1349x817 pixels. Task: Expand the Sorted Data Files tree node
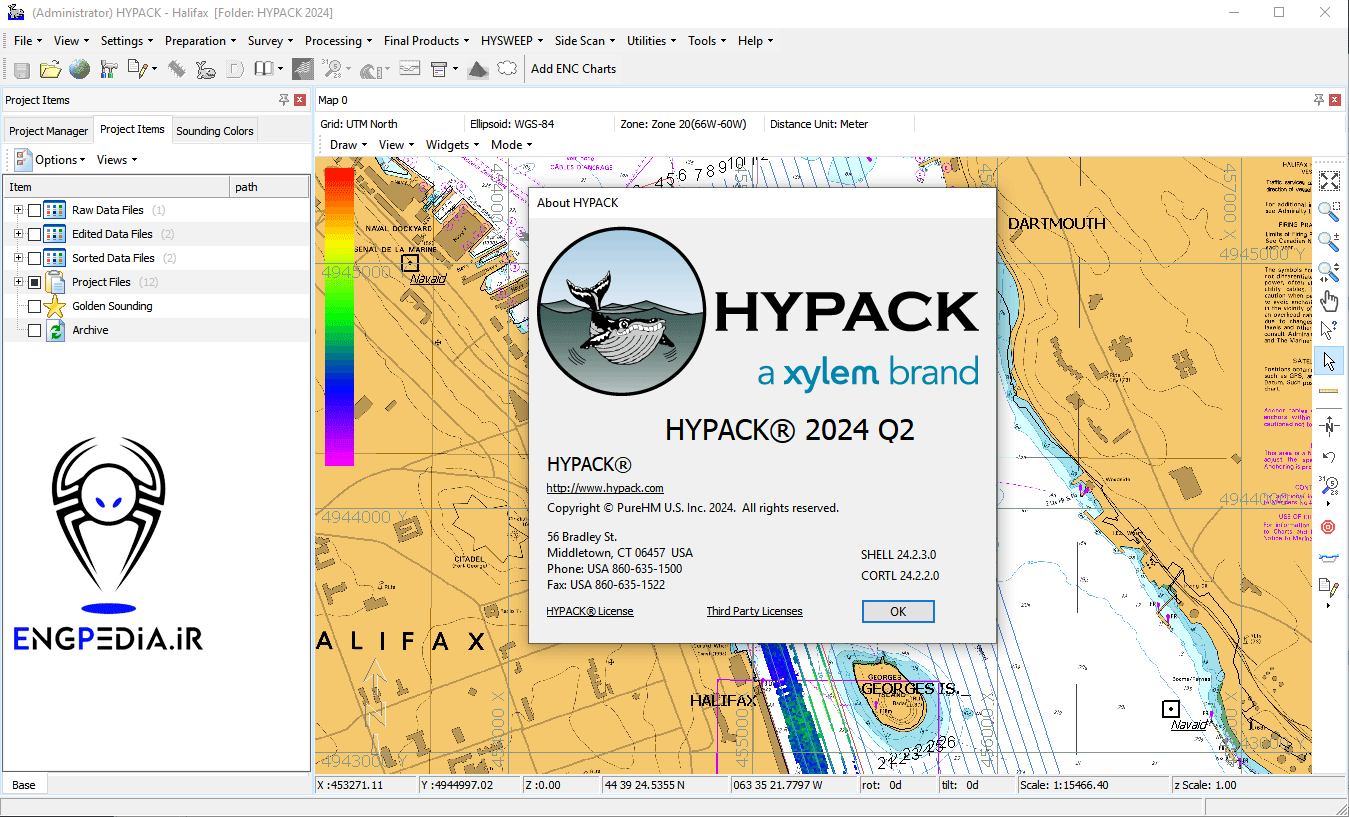click(x=18, y=258)
